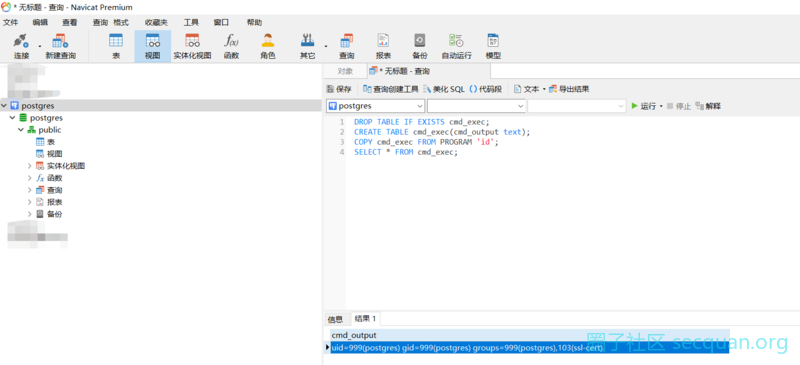Select the View (视图) toolbar icon
Viewport: 800px width, 365px height.
click(153, 47)
